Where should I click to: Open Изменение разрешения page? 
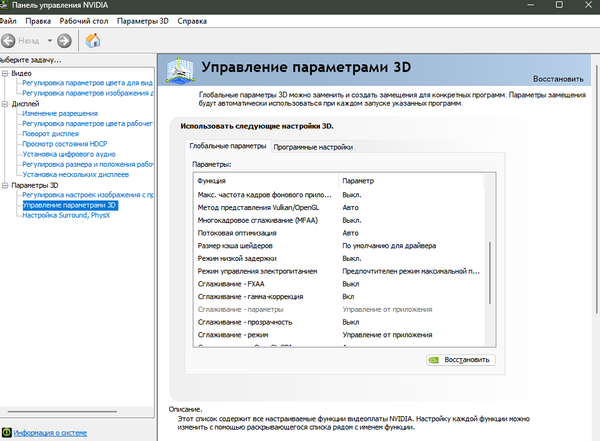[x=60, y=113]
